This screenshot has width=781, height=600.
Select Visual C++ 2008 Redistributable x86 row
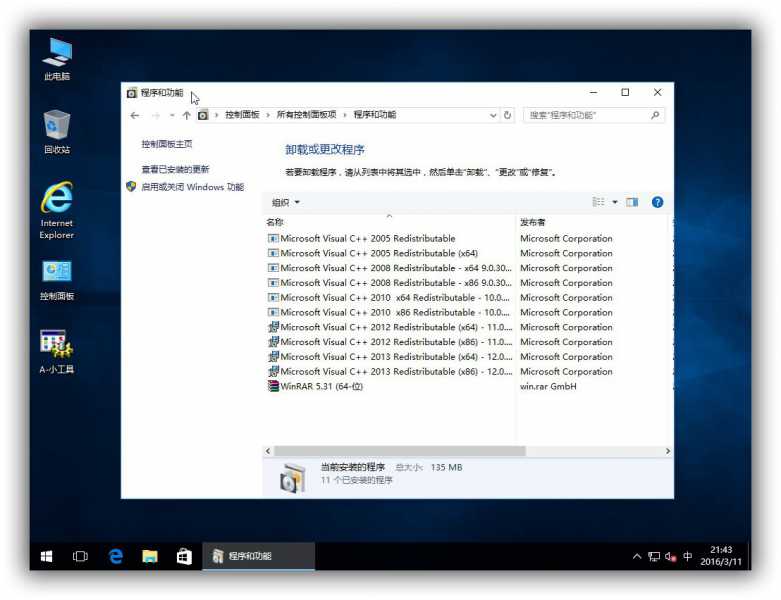point(390,283)
